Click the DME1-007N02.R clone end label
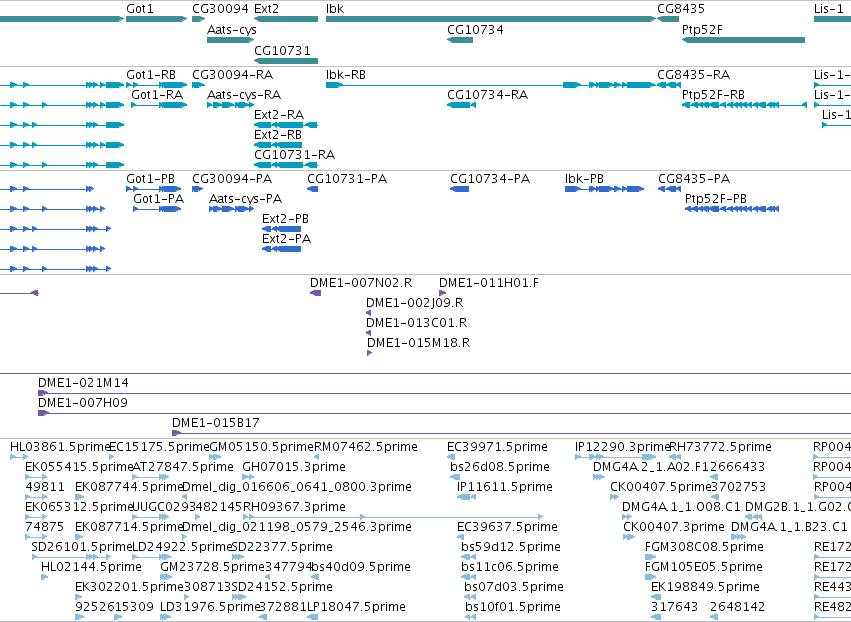The image size is (851, 622). pyautogui.click(x=361, y=283)
